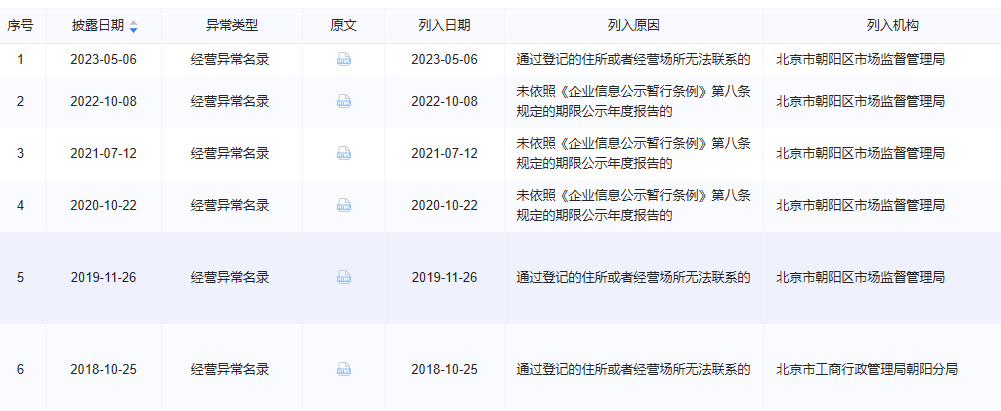Click the 列入机构 column header
This screenshot has width=1001, height=411.
[x=893, y=26]
